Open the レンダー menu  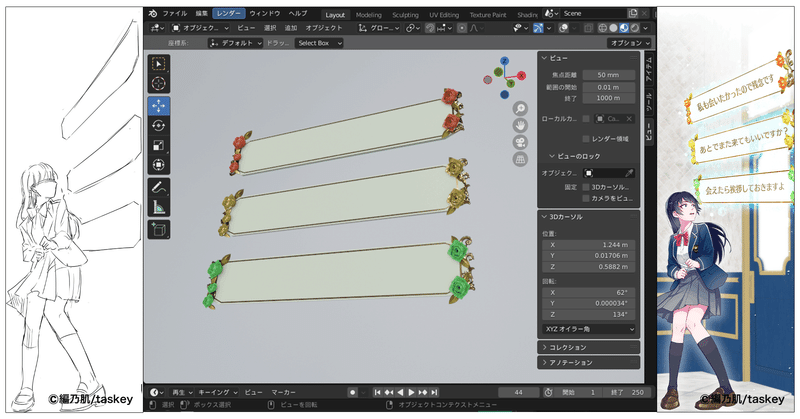pos(229,14)
